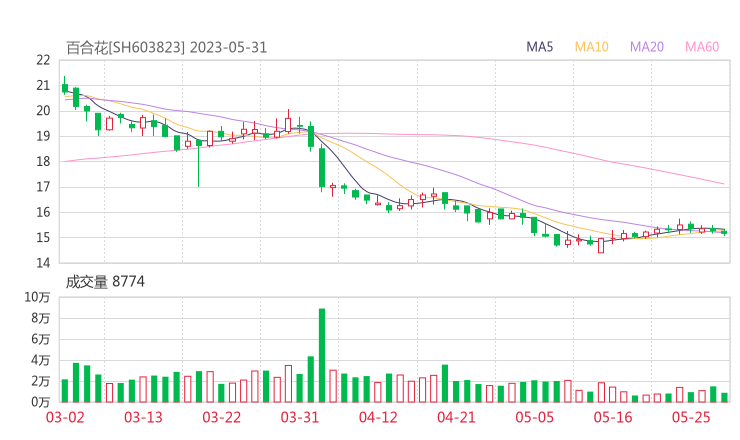Click the MA60 legend label

702,47
